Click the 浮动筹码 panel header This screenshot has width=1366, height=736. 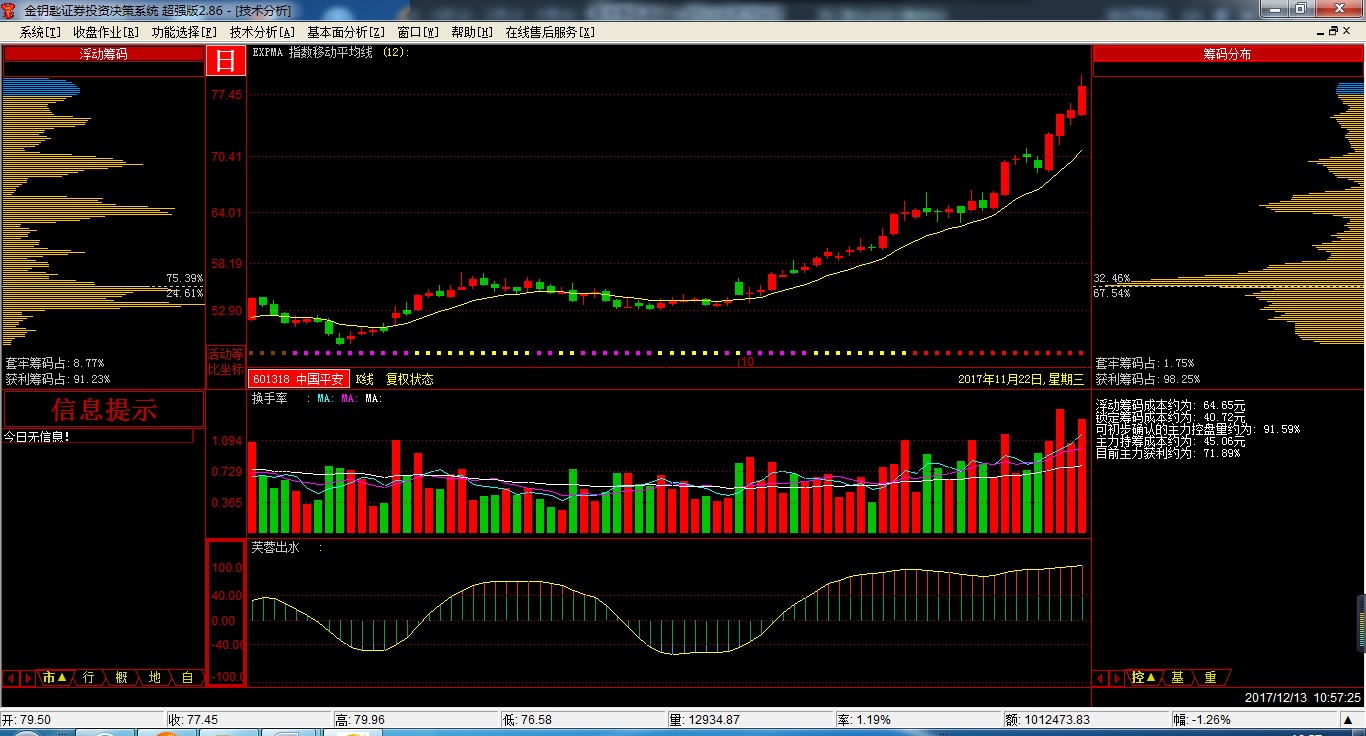point(104,54)
